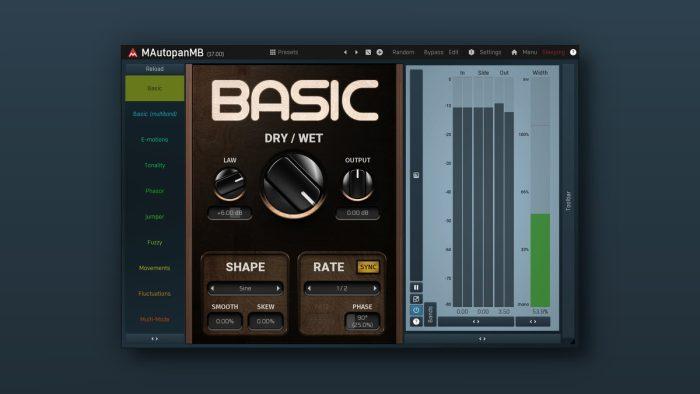700x394 pixels.
Task: Click the MeldaProduction logo icon
Action: point(133,53)
